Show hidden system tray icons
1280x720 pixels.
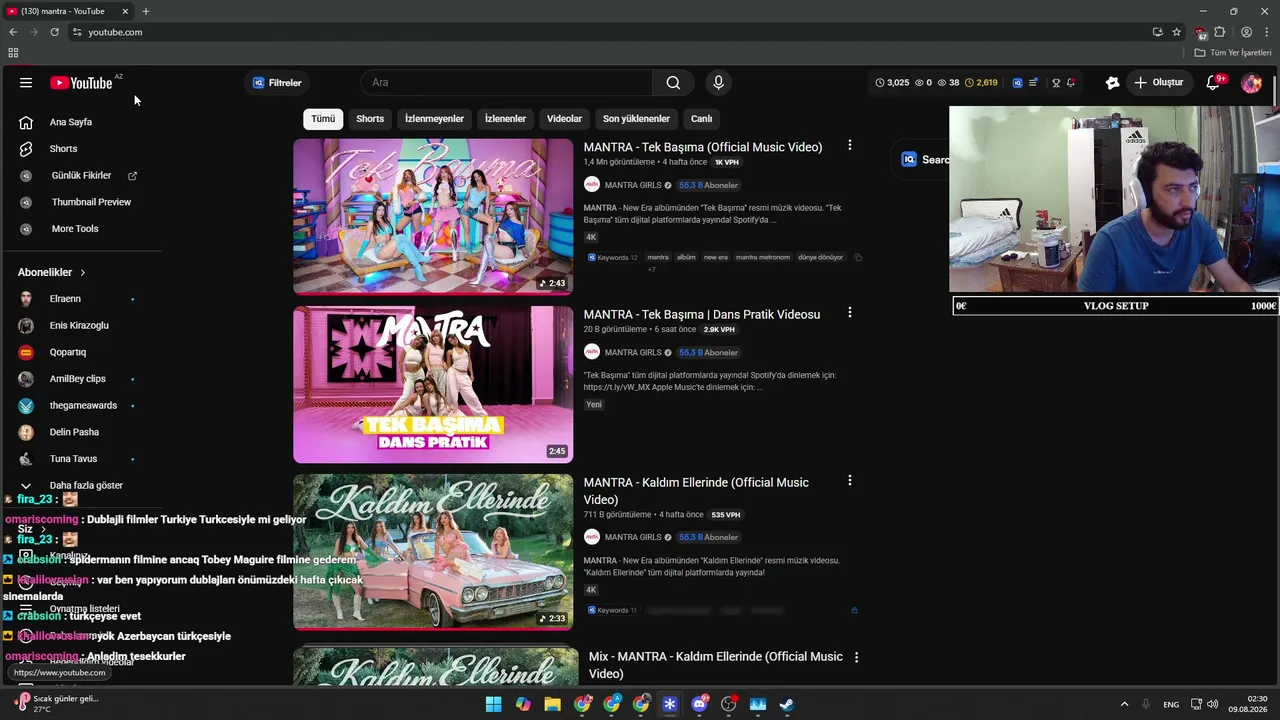1124,704
